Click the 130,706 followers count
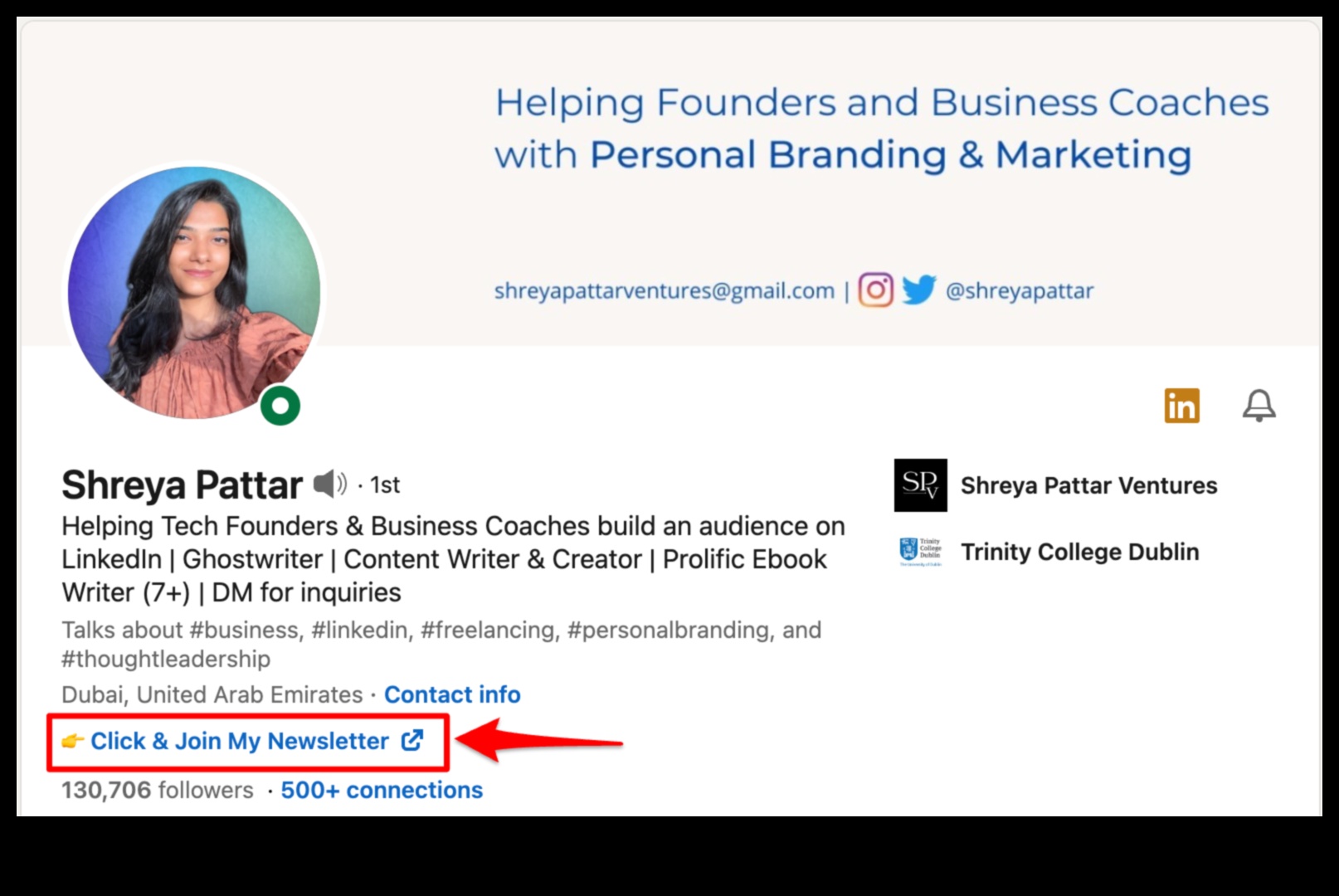 pos(157,790)
